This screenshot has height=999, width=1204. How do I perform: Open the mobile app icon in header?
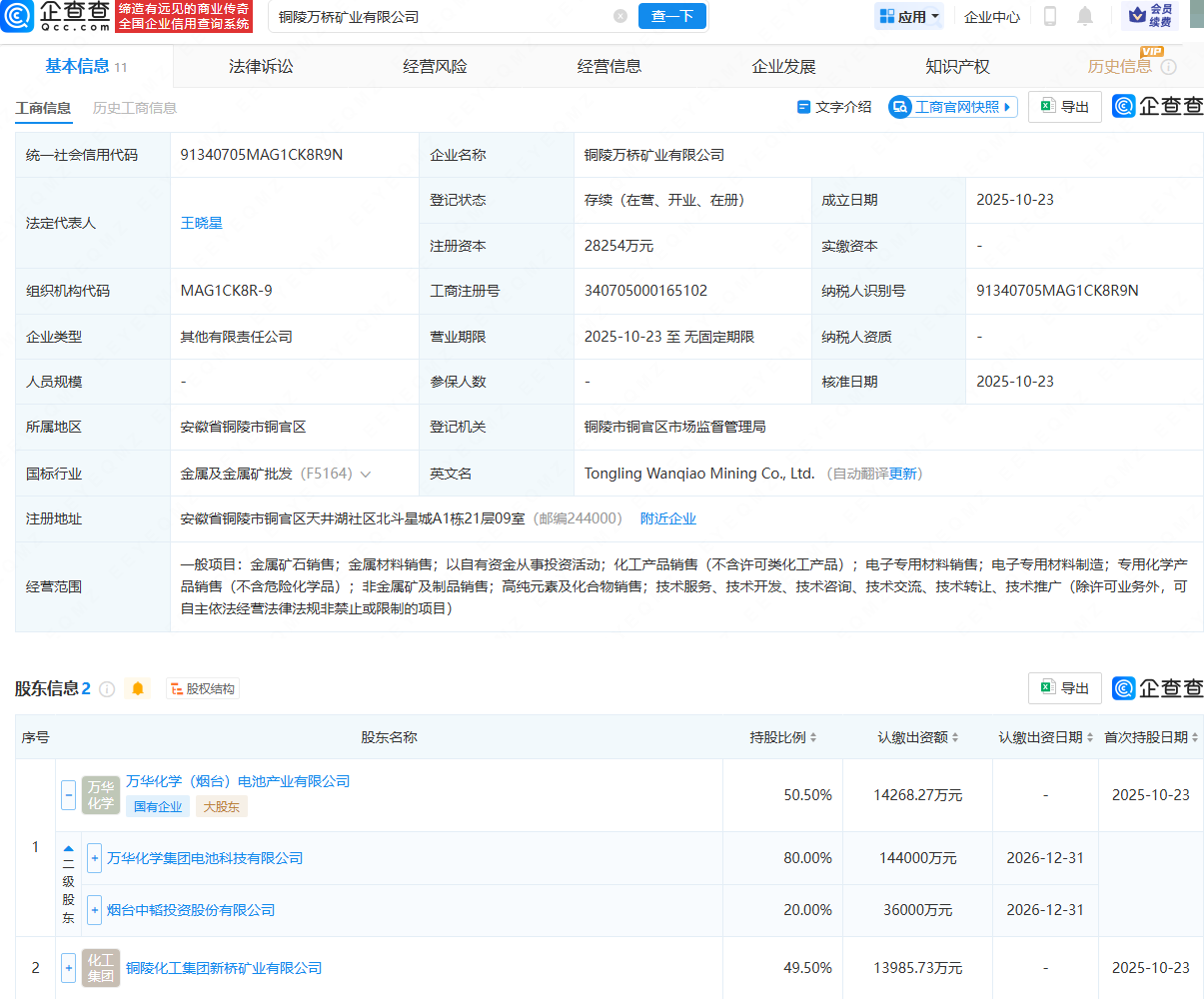[x=1050, y=16]
